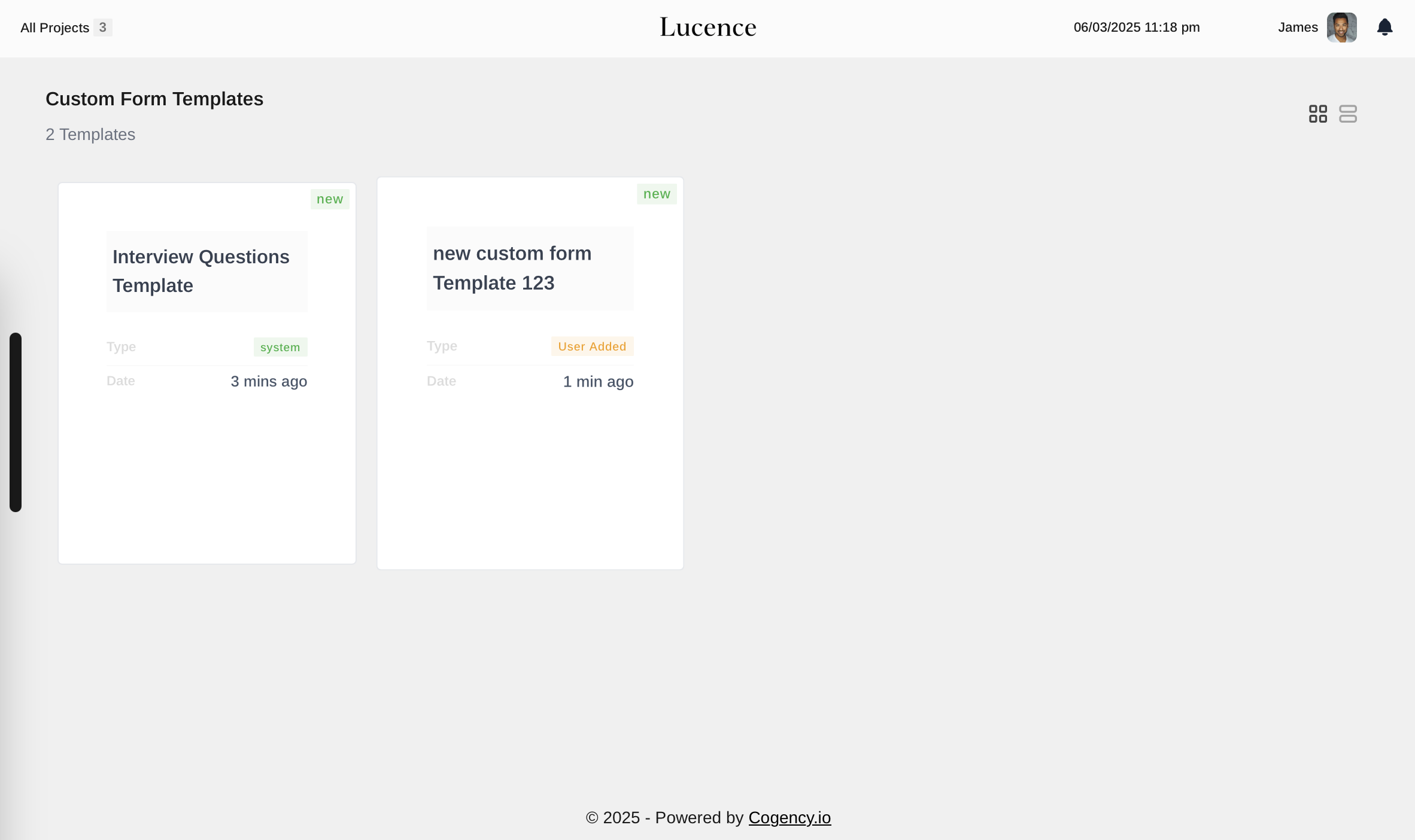Open All Projects menu

click(x=54, y=28)
